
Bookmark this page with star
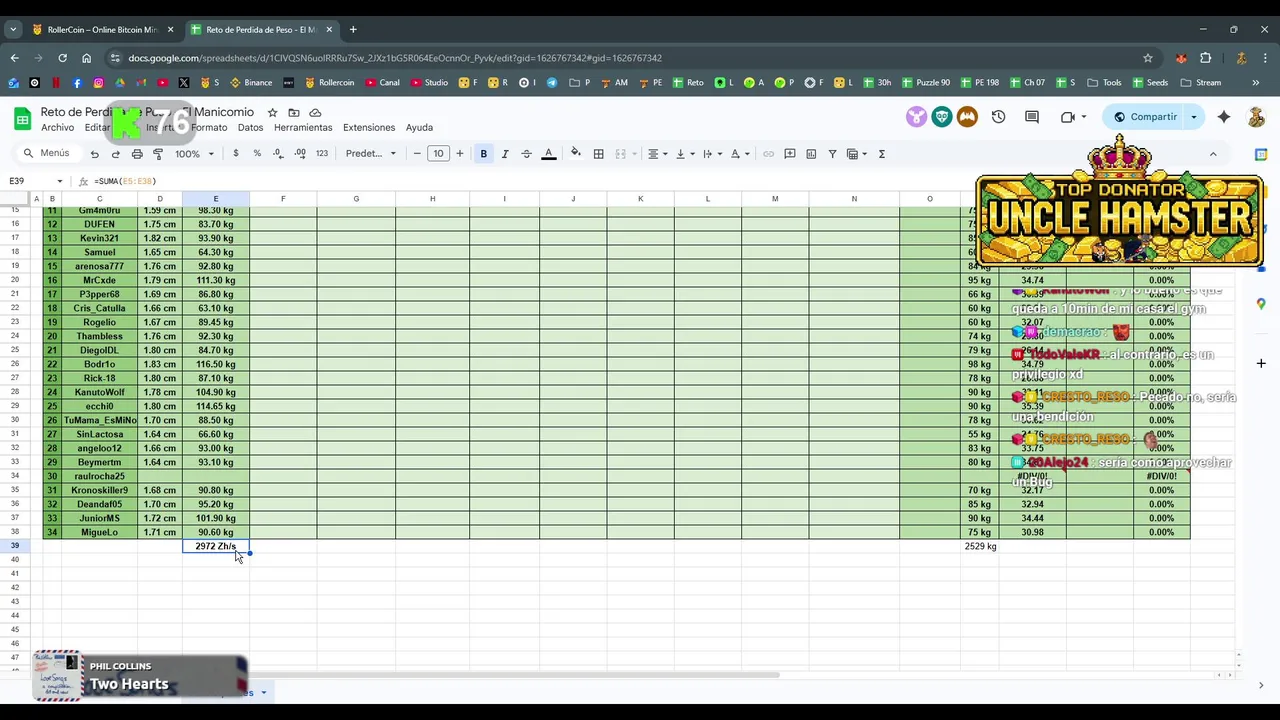(x=1148, y=58)
